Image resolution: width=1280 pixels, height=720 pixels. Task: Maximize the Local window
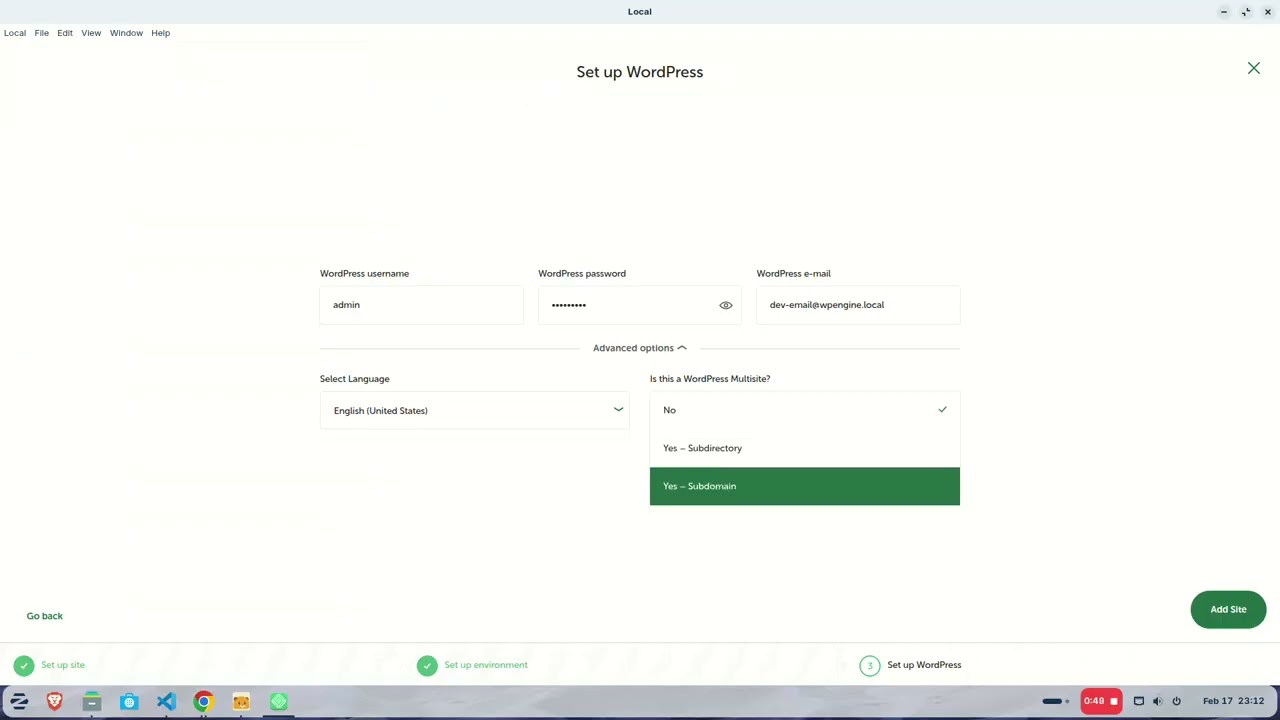pos(1246,12)
